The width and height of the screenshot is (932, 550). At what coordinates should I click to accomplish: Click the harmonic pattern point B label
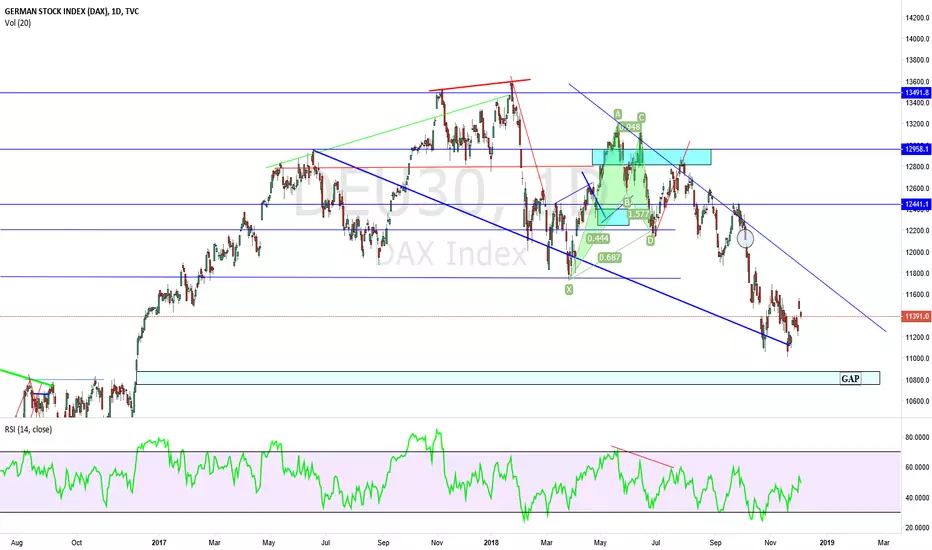point(626,202)
